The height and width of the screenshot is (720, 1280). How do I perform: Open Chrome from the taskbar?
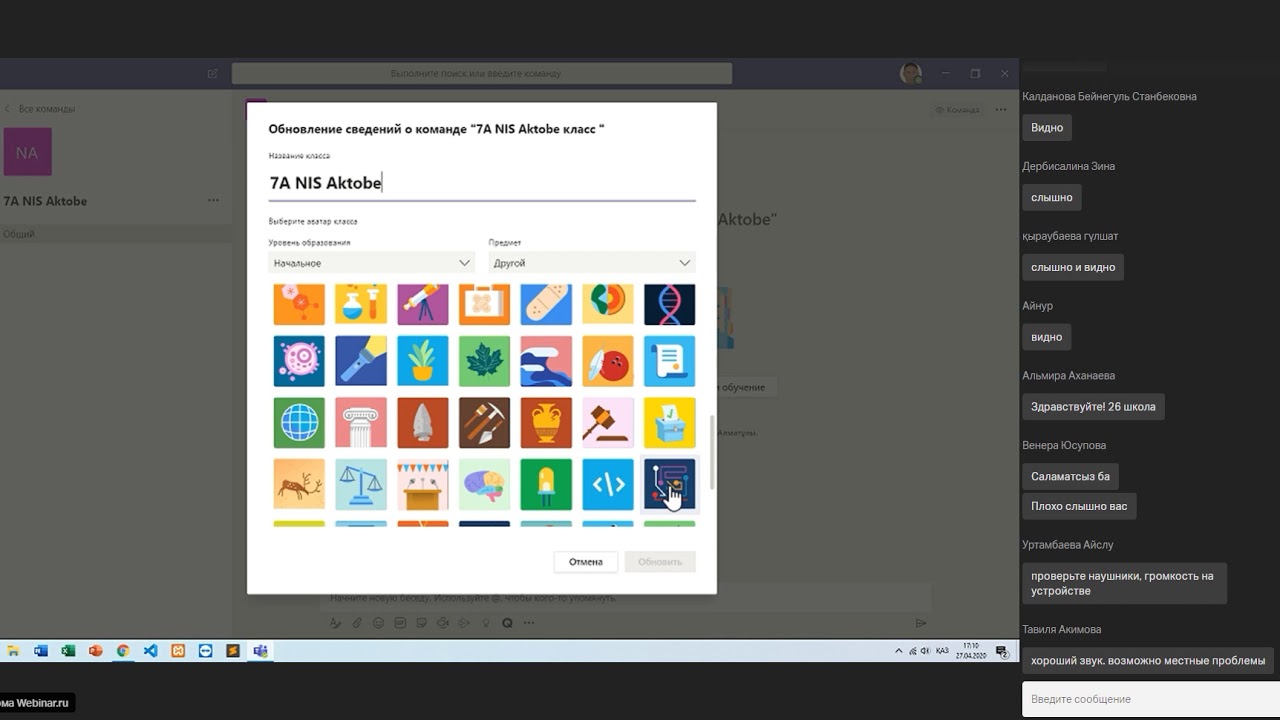(x=123, y=650)
